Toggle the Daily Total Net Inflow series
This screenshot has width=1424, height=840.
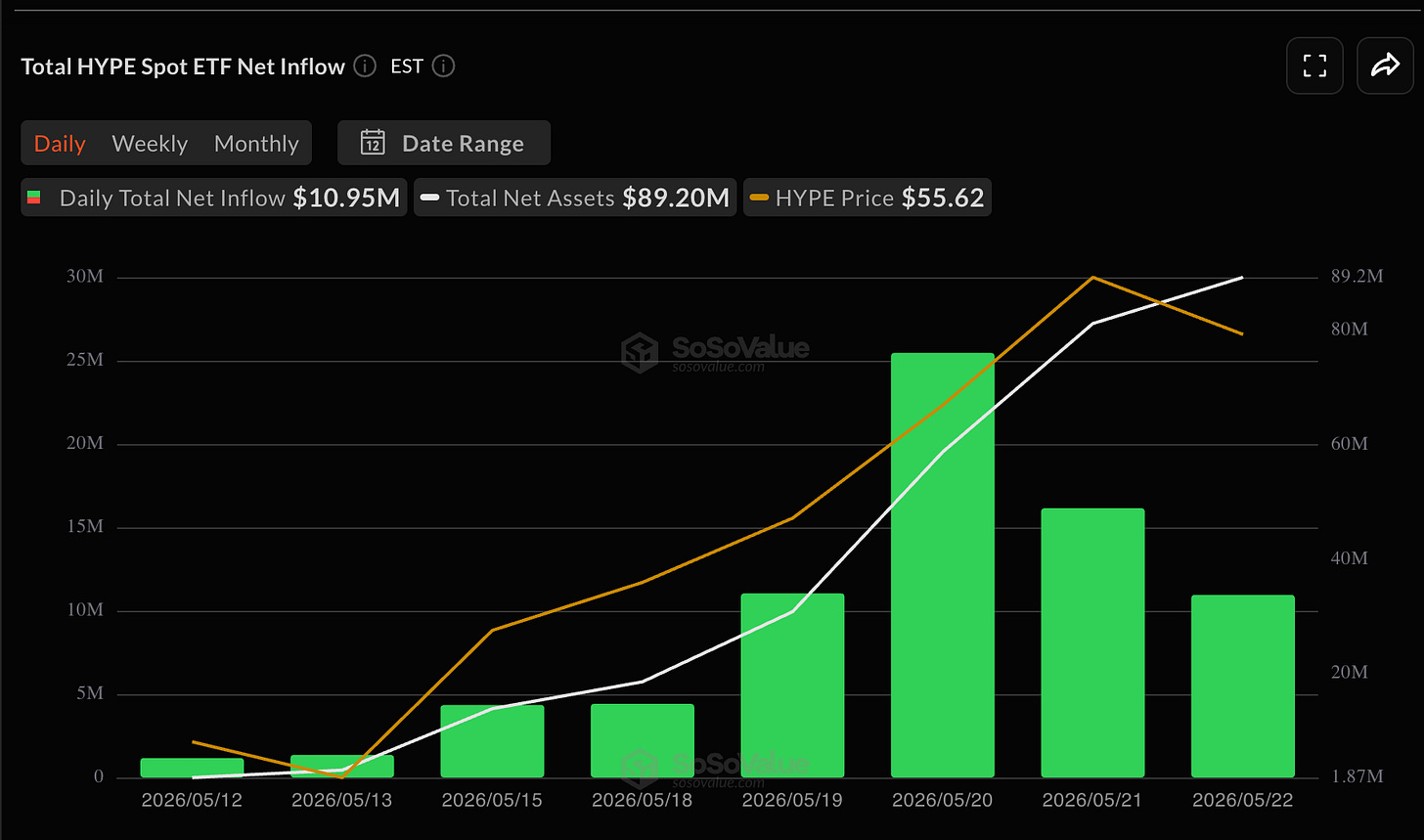coord(213,198)
